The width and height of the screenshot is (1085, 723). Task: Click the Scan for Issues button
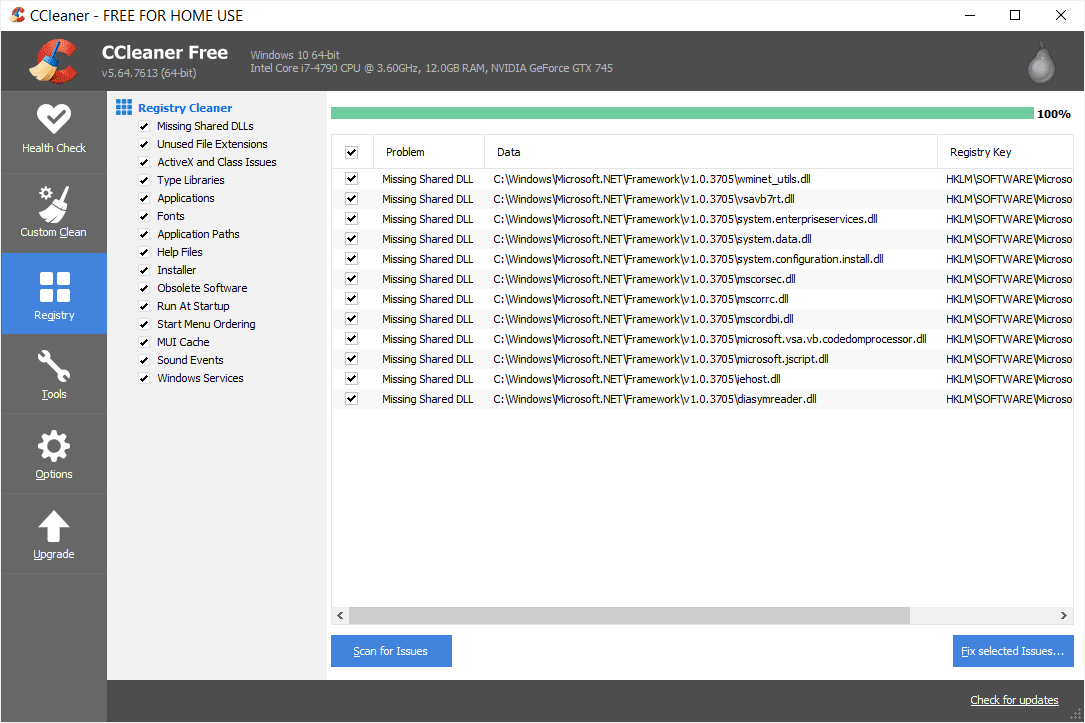click(x=391, y=651)
